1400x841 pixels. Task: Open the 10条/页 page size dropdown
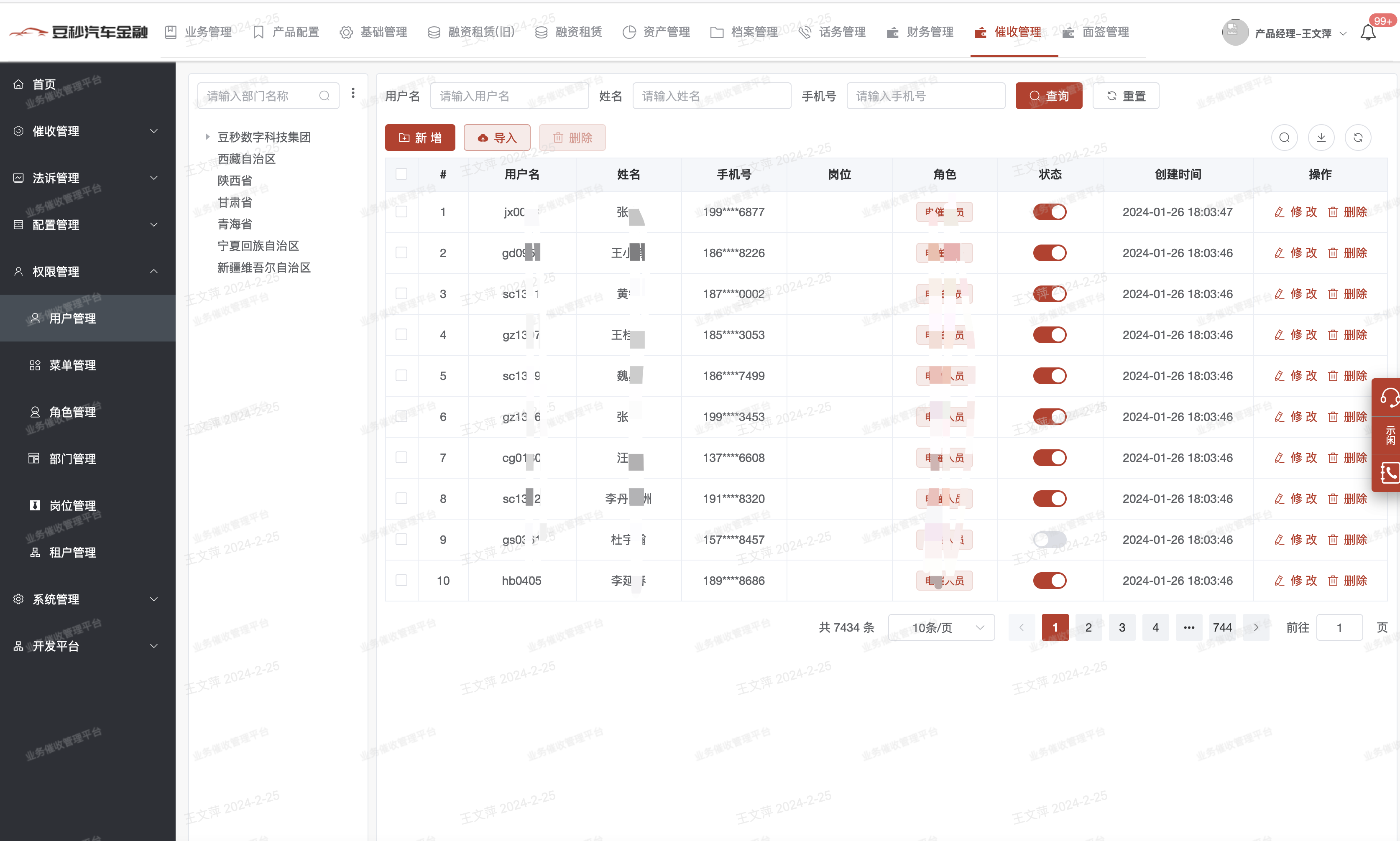coord(941,627)
